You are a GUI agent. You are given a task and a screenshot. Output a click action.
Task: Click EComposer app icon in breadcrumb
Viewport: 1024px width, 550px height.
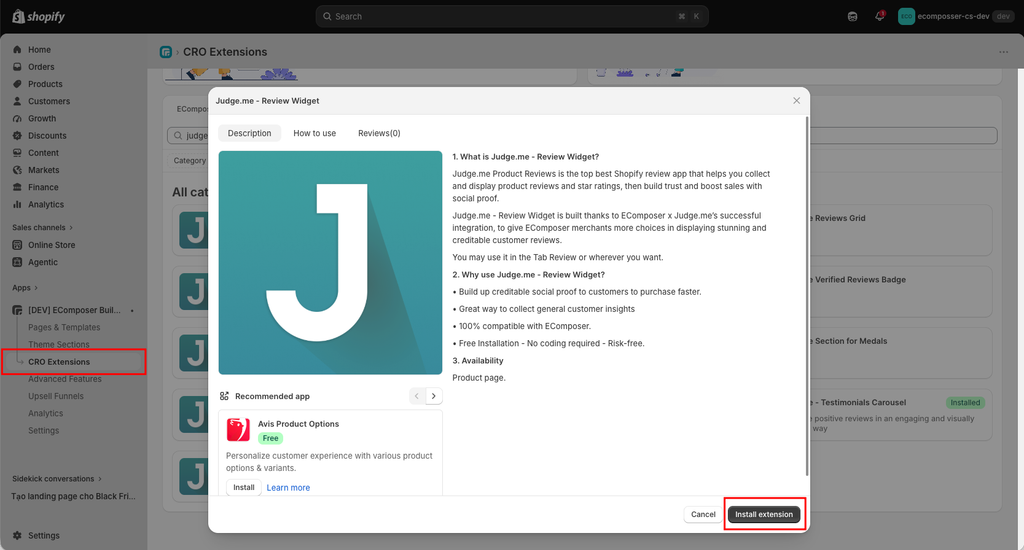(166, 52)
